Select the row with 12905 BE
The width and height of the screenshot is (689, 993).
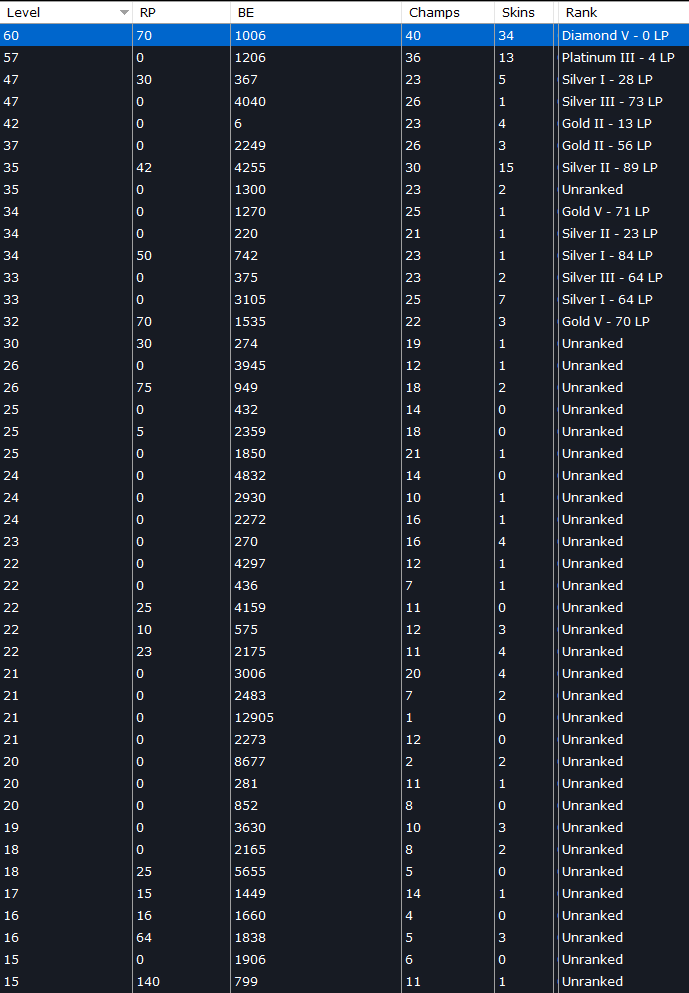pyautogui.click(x=344, y=718)
